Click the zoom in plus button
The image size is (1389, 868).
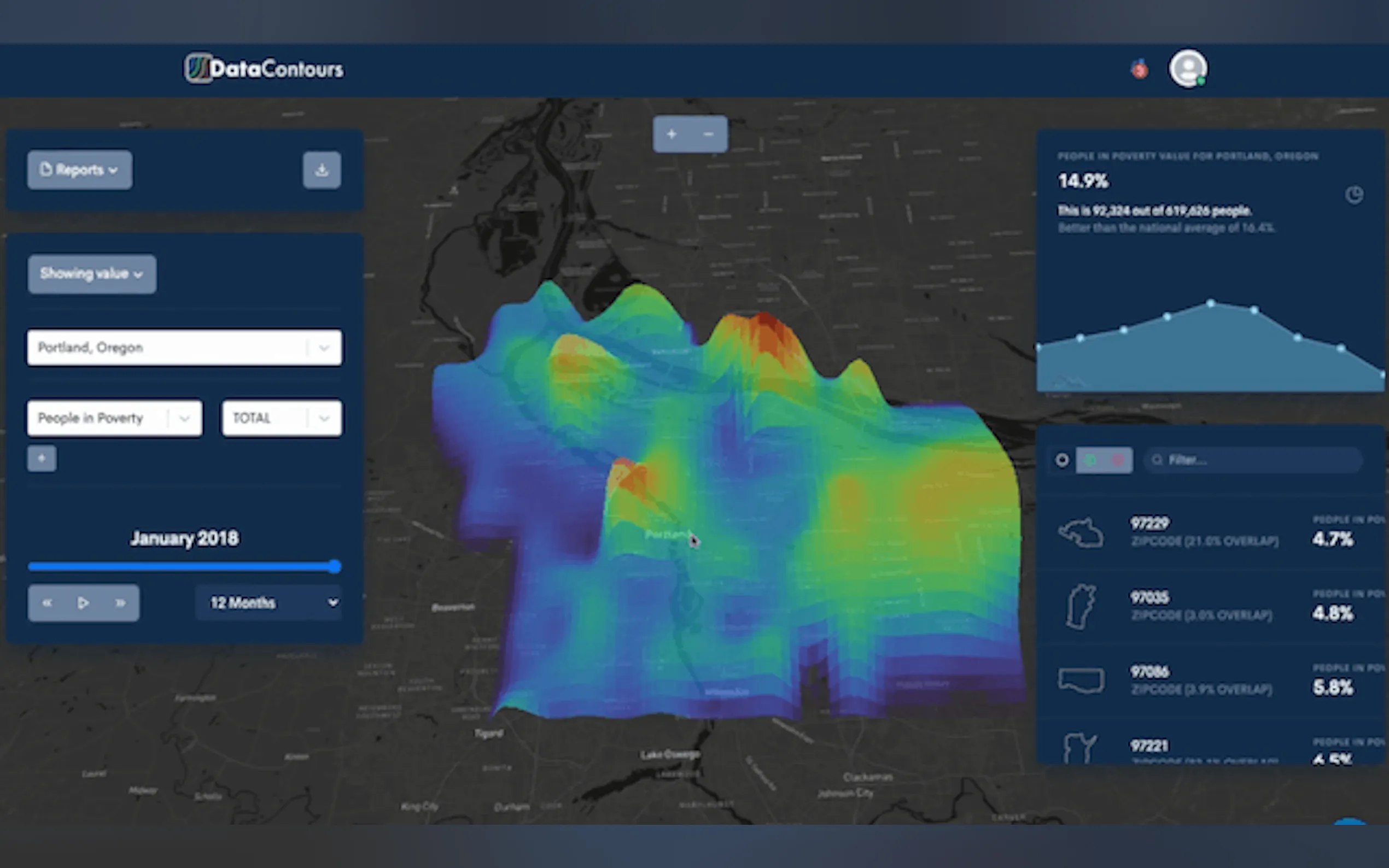point(671,134)
